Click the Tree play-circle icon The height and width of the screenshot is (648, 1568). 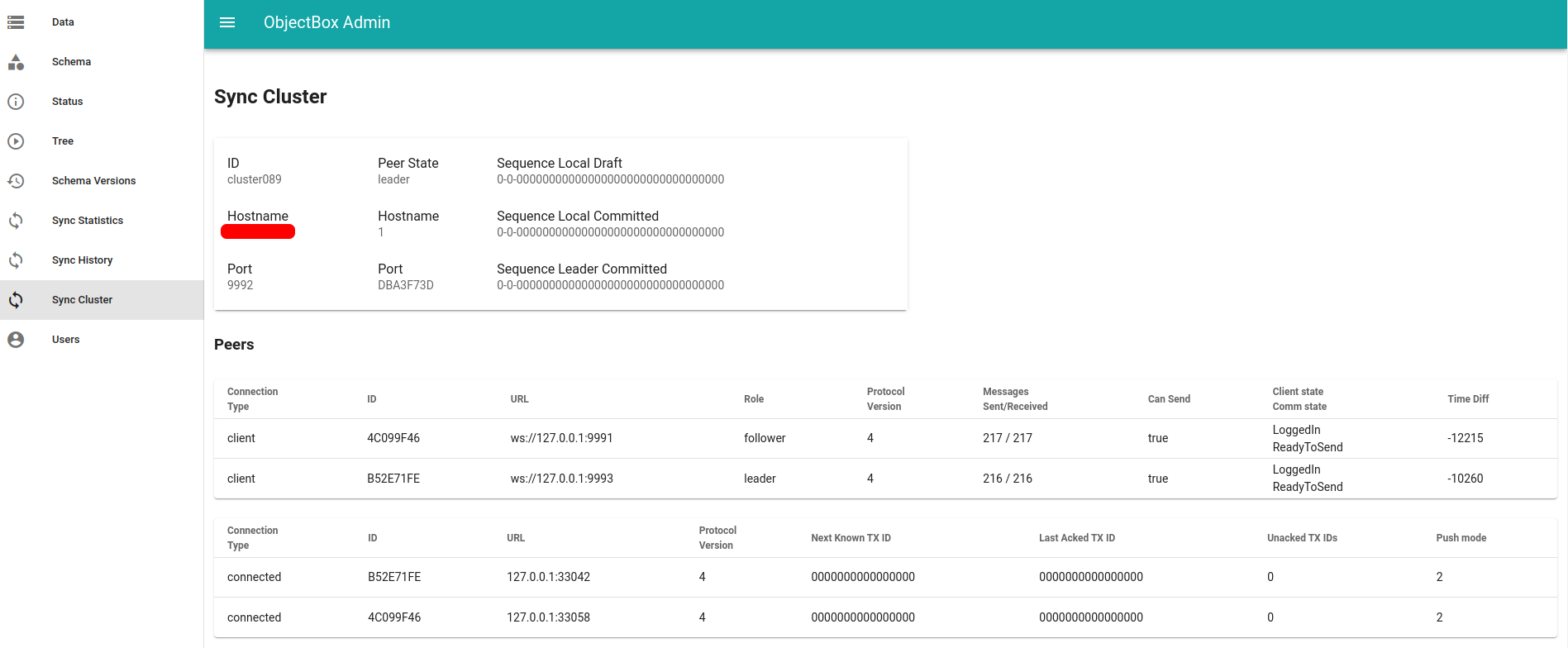[16, 141]
